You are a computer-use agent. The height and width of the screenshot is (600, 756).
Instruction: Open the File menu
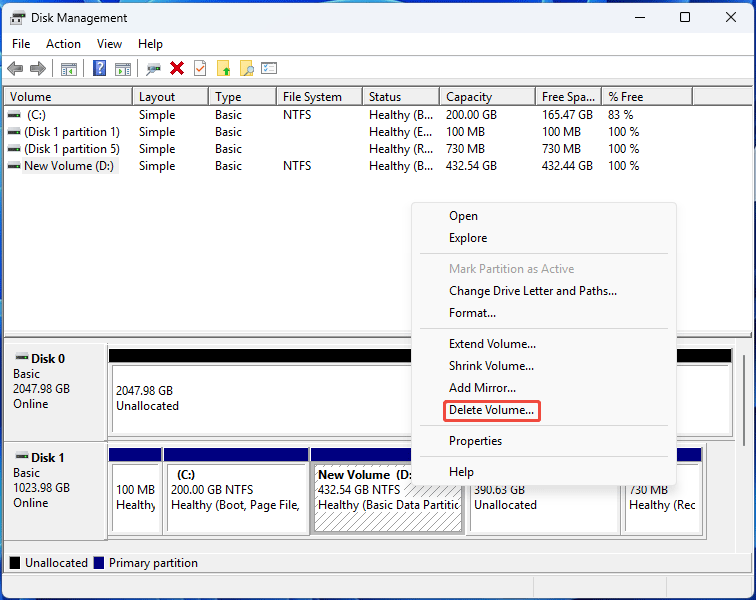(x=21, y=44)
